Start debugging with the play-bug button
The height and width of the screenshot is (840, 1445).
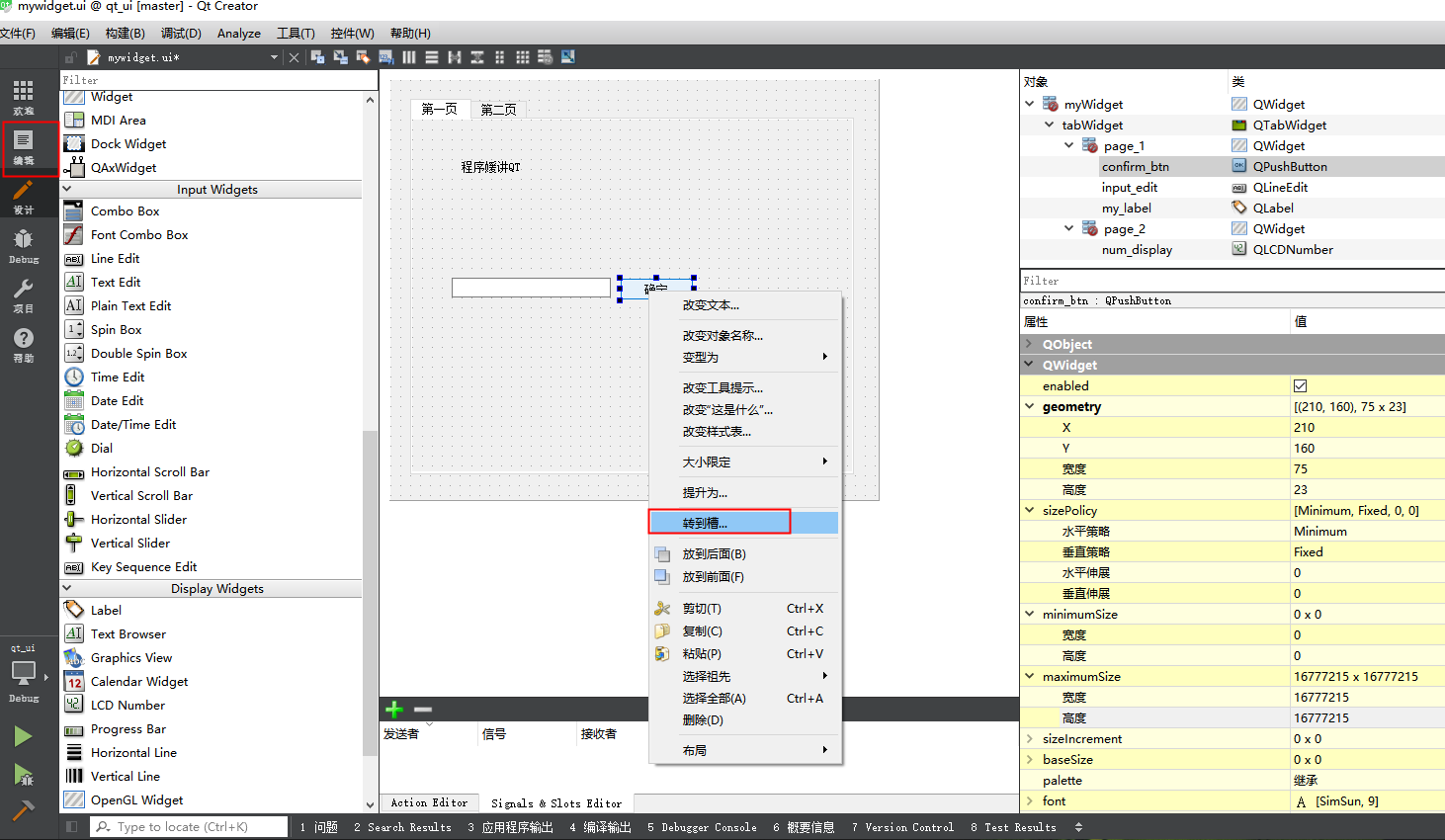[23, 775]
